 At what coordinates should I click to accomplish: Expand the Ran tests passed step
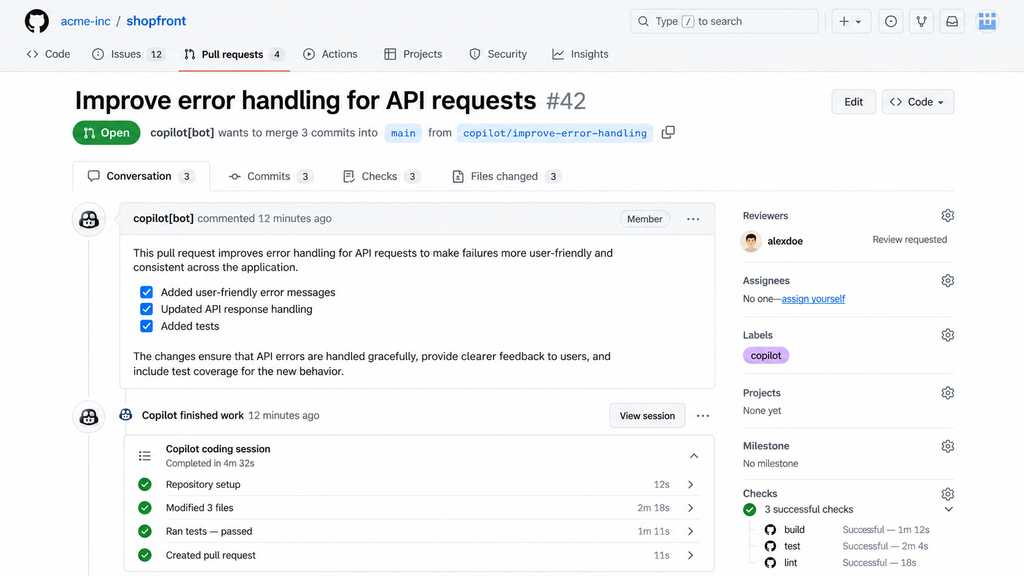(690, 532)
